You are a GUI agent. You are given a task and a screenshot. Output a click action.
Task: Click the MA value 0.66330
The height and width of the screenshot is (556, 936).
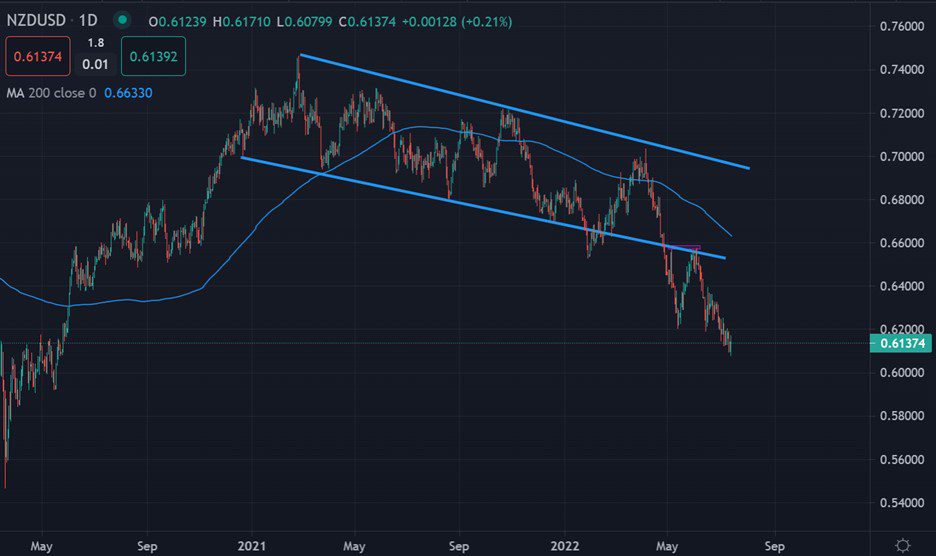pyautogui.click(x=128, y=93)
